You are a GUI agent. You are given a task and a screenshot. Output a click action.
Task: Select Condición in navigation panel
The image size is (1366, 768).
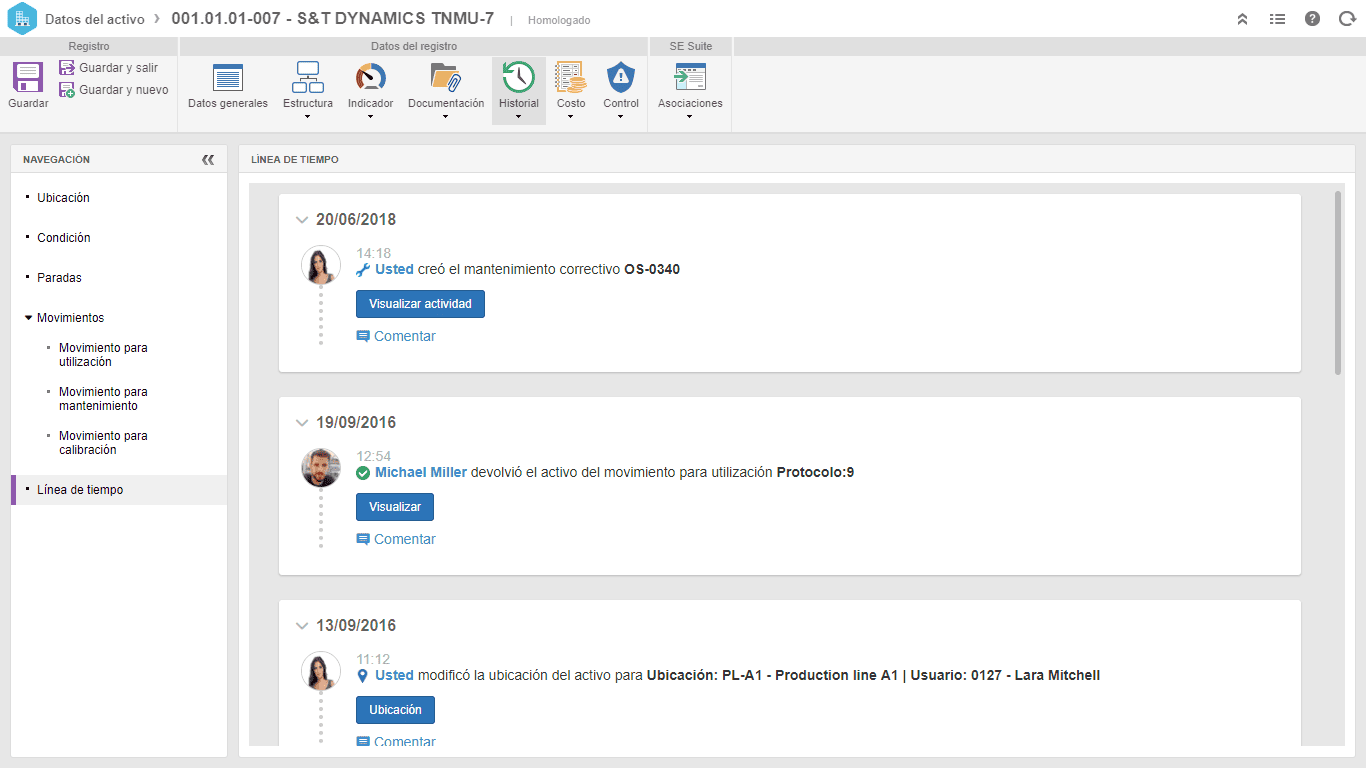pyautogui.click(x=64, y=238)
